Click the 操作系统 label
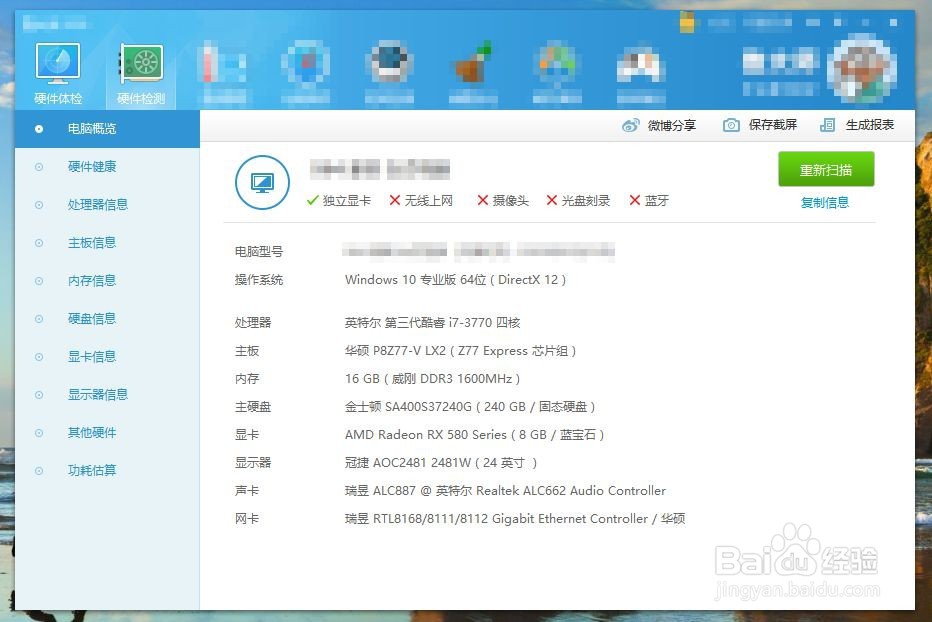932x622 pixels. pyautogui.click(x=259, y=279)
